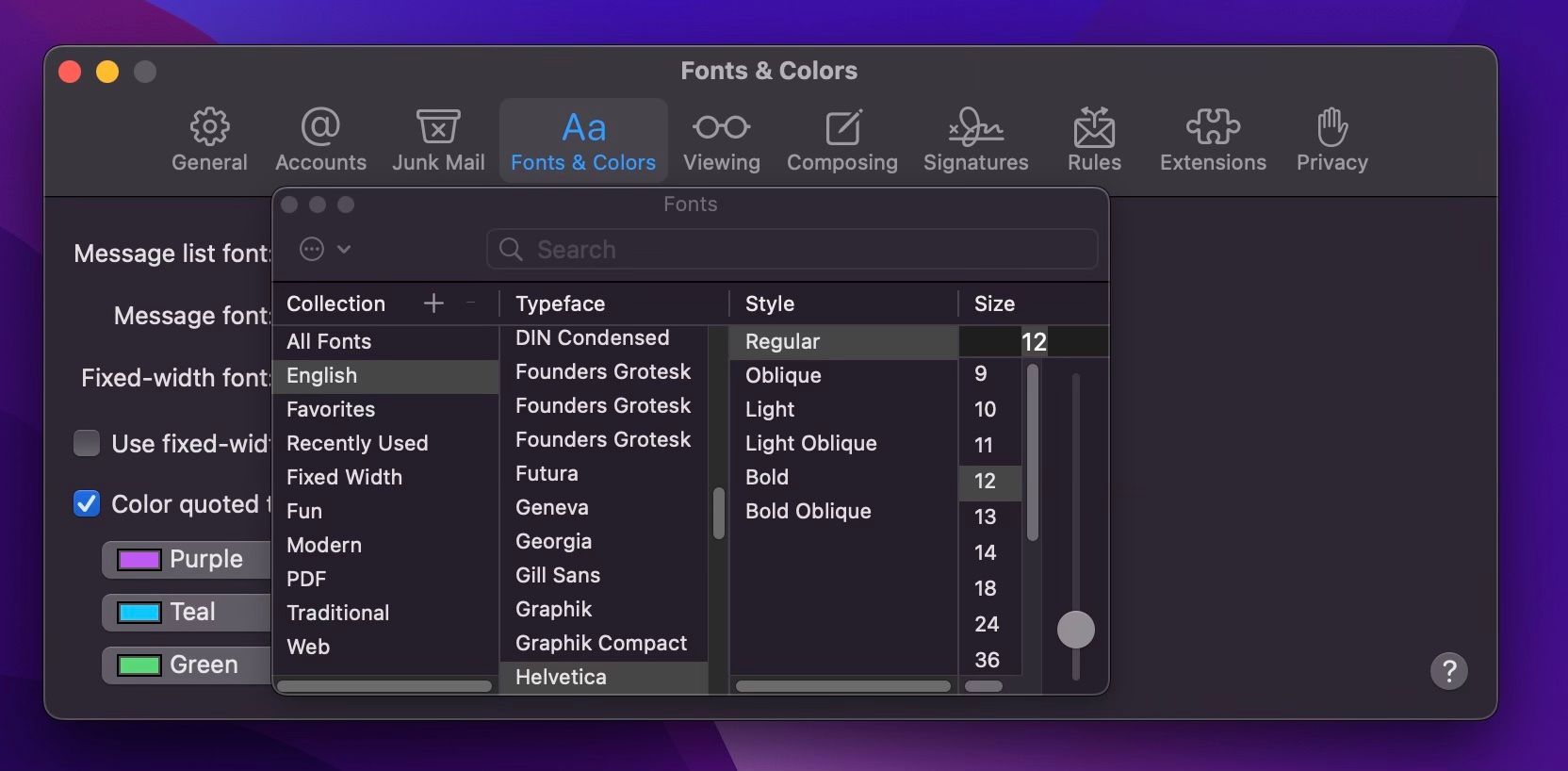Screen dimensions: 1568x771
Task: Go to the Composing preferences
Action: point(841,139)
